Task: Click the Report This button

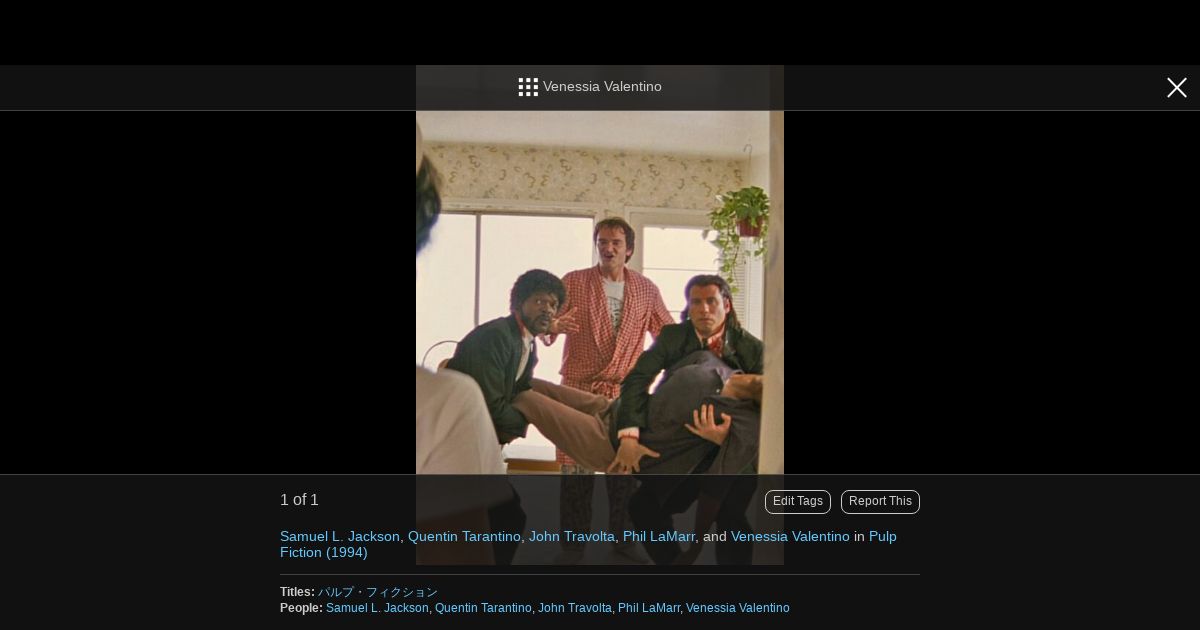Action: coord(880,502)
